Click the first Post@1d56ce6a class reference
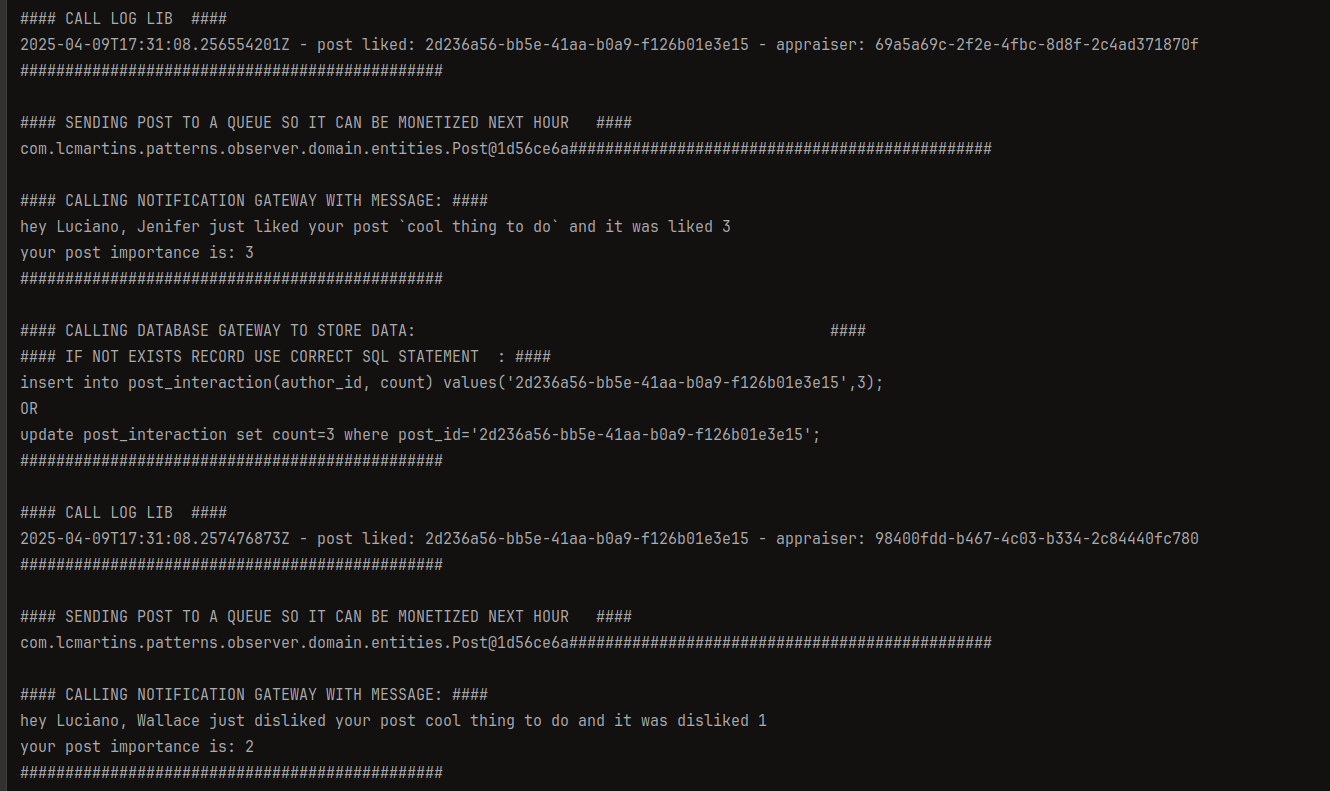 coord(295,148)
